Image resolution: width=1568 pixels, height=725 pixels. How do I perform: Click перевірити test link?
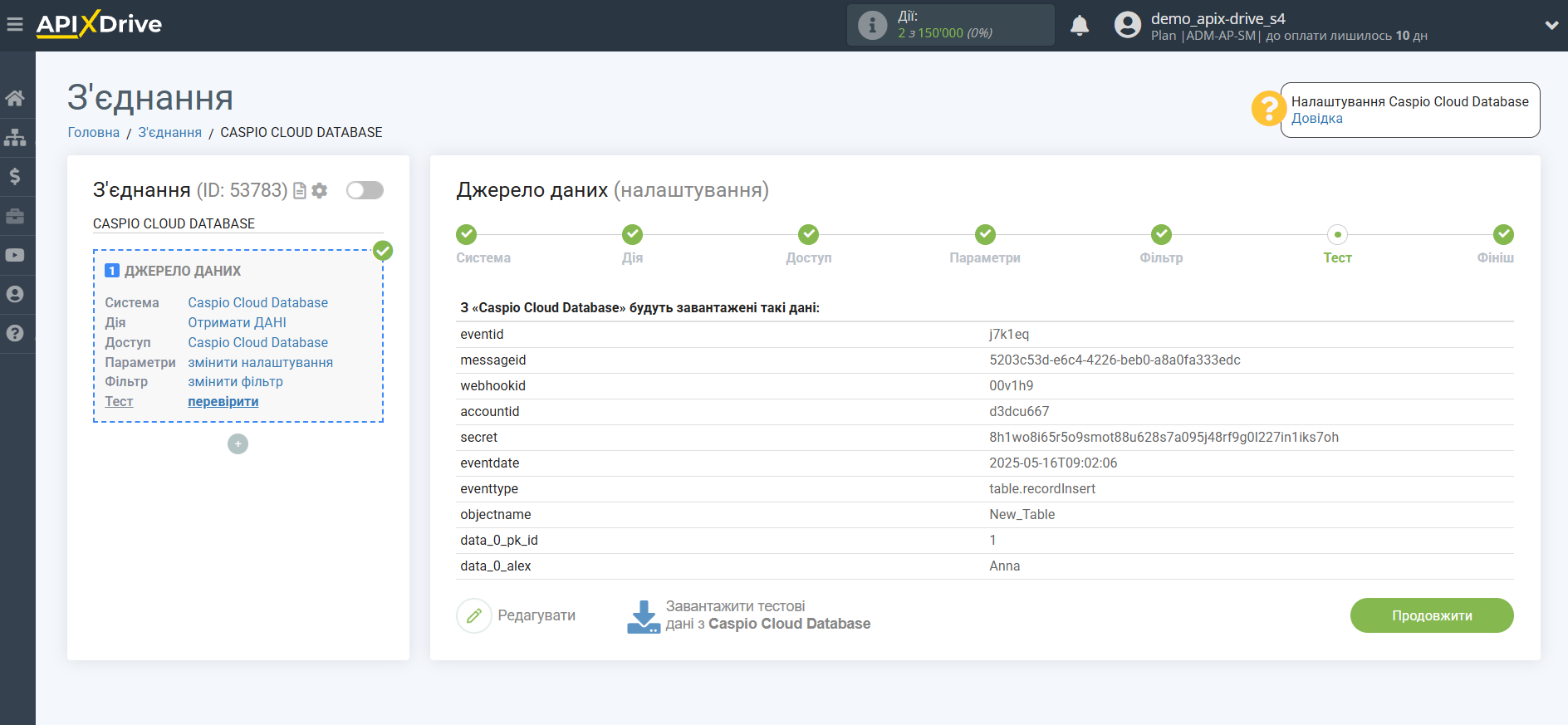223,402
